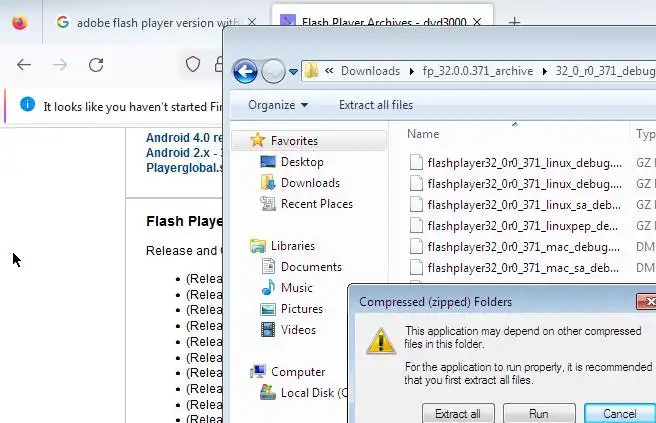Click the Libraries folder icon
The image size is (656, 423).
point(258,246)
